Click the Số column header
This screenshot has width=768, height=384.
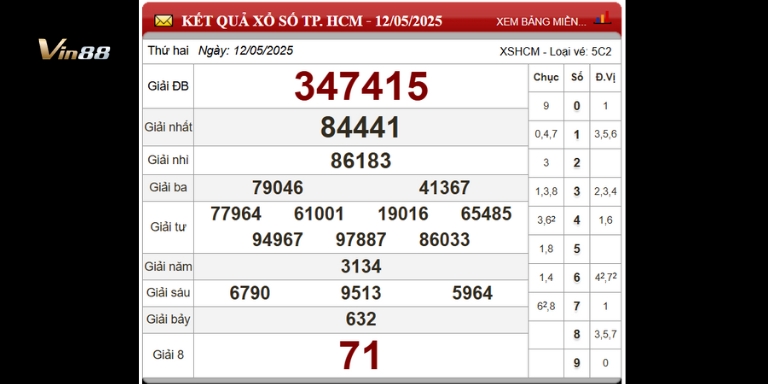tap(577, 77)
